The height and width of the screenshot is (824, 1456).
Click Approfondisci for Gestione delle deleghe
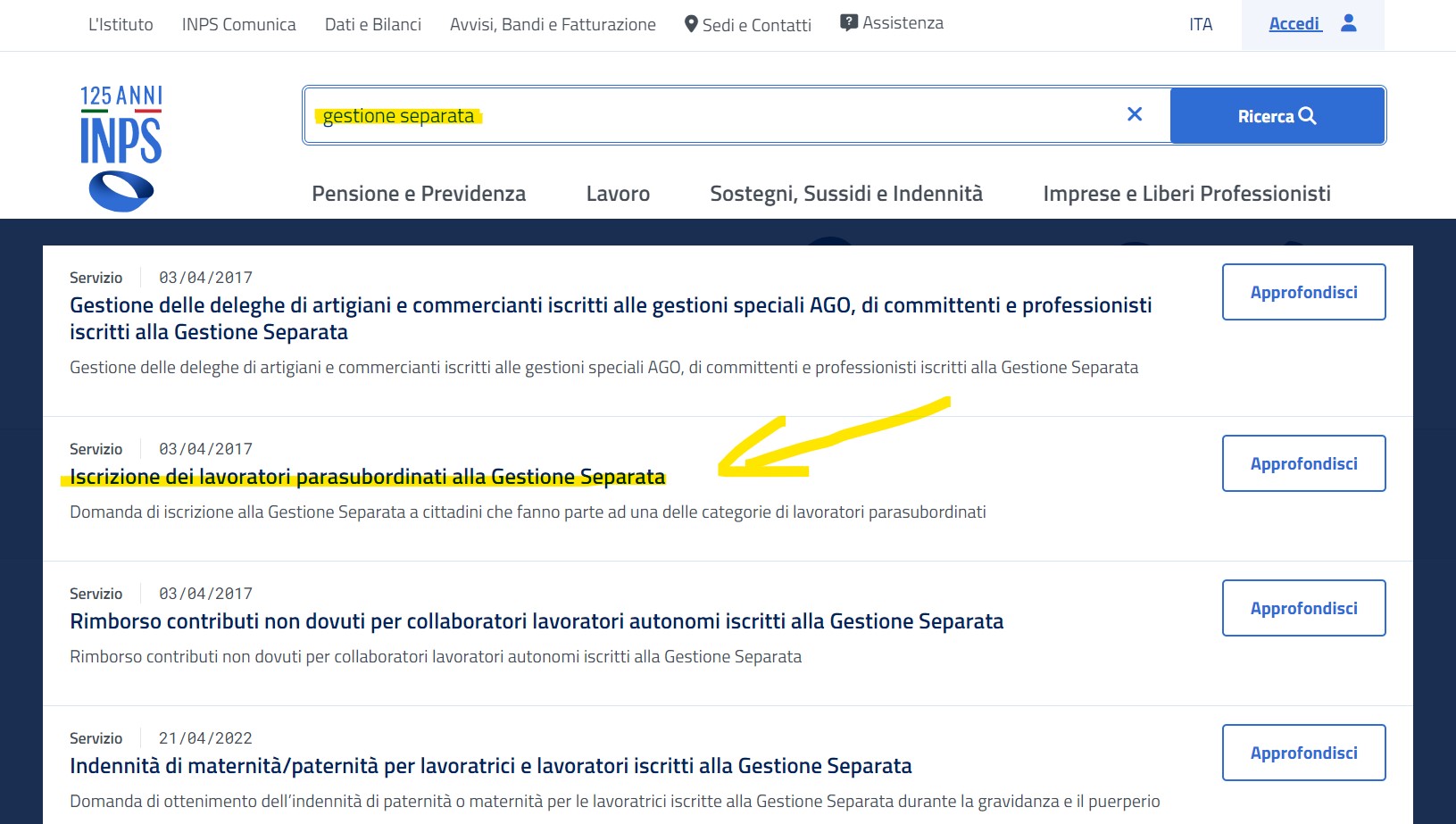pos(1302,292)
